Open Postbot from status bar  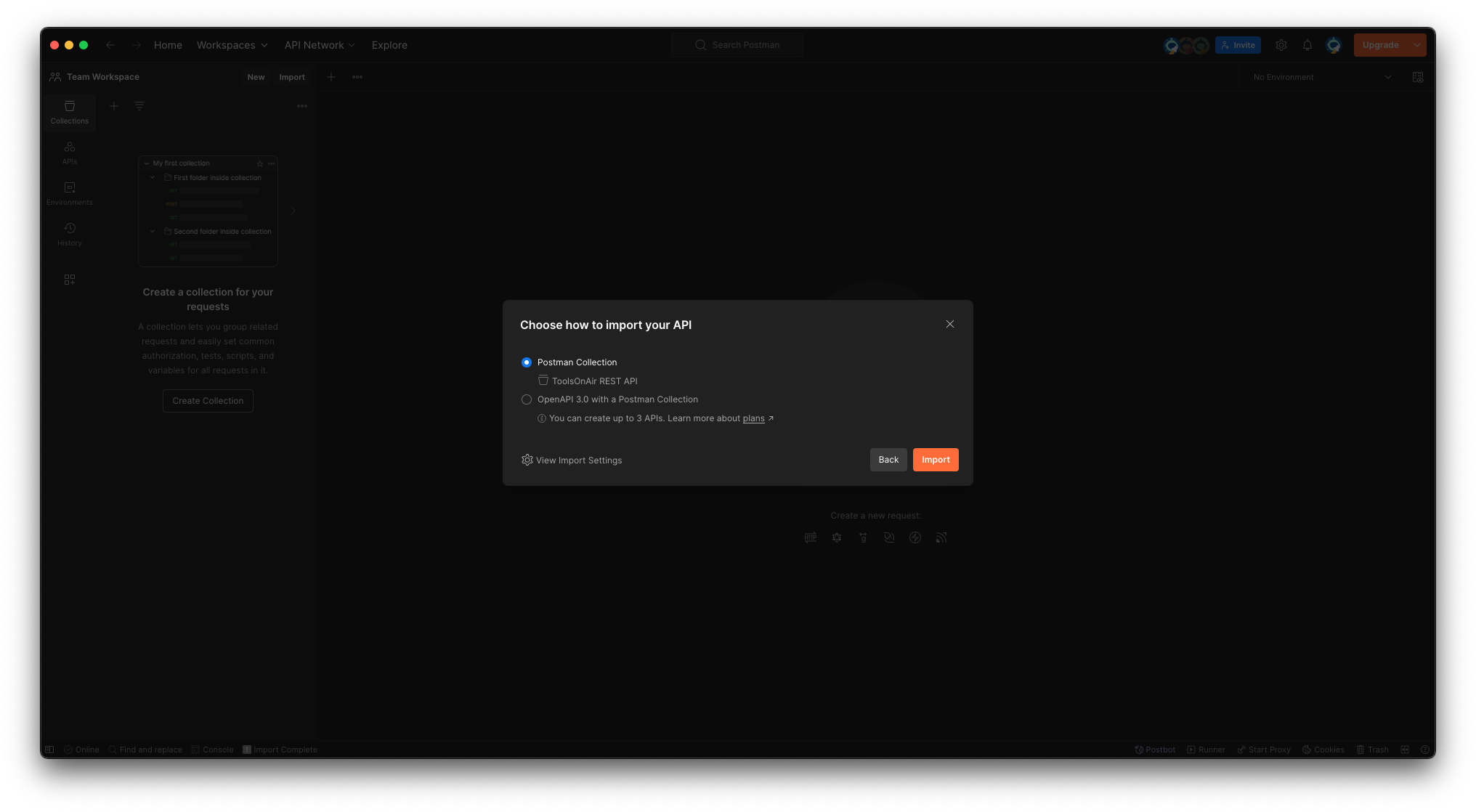pyautogui.click(x=1155, y=750)
